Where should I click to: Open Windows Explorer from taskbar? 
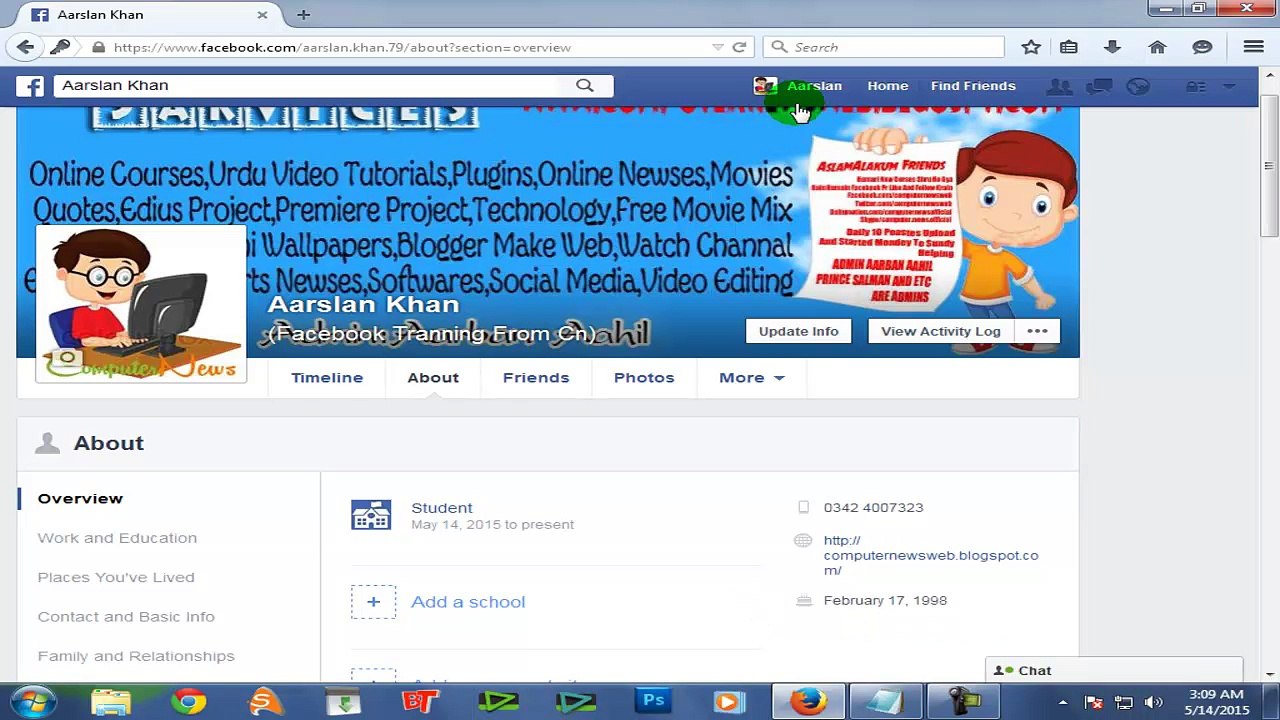pos(111,702)
